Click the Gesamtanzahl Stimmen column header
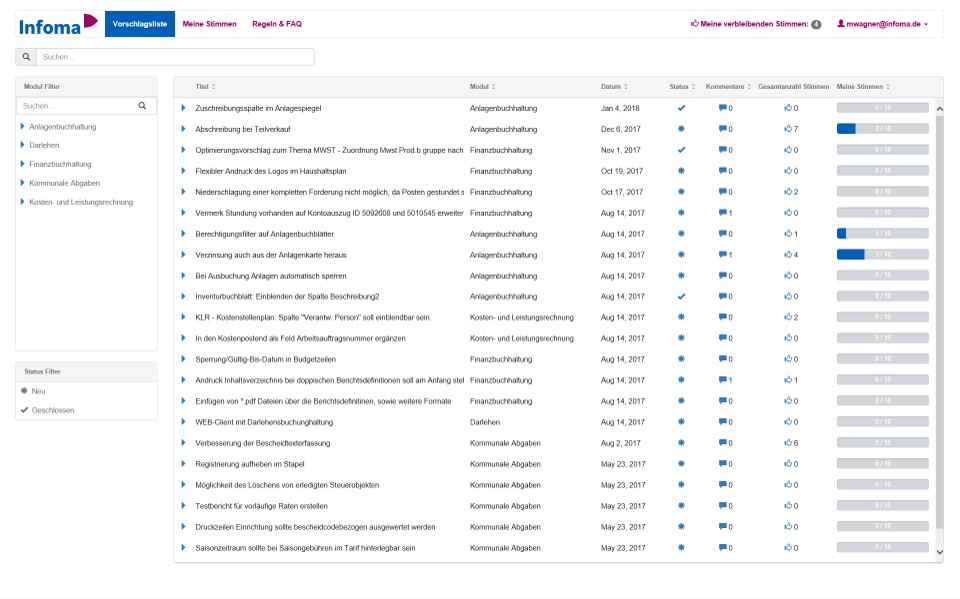Image resolution: width=960 pixels, height=599 pixels. [793, 87]
